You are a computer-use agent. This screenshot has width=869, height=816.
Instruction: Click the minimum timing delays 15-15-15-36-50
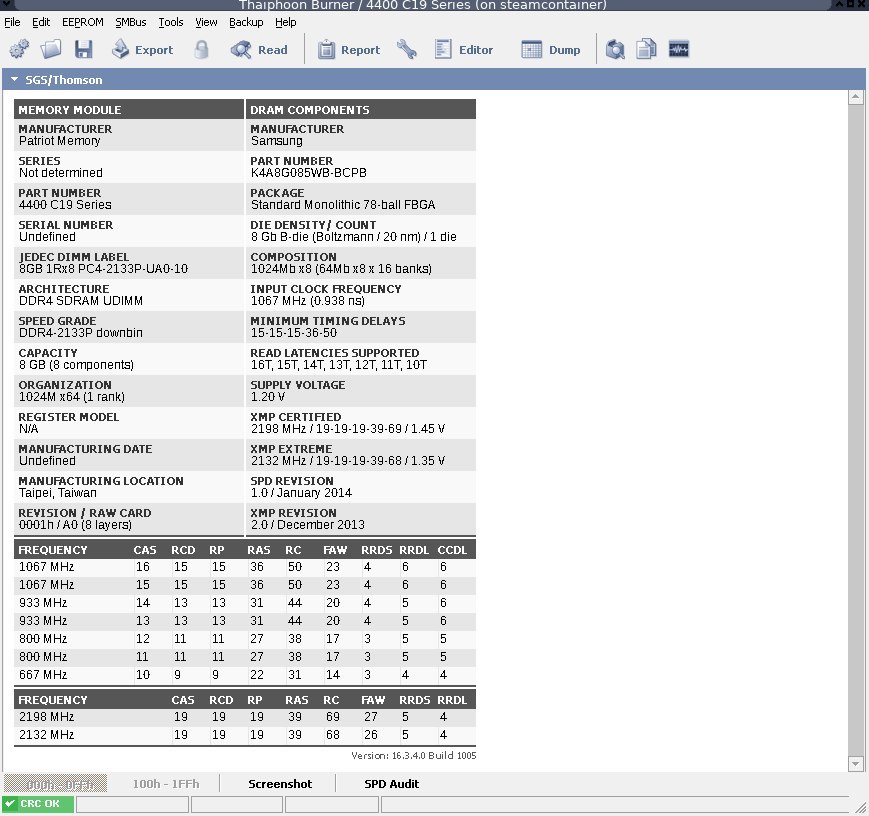pyautogui.click(x=294, y=333)
